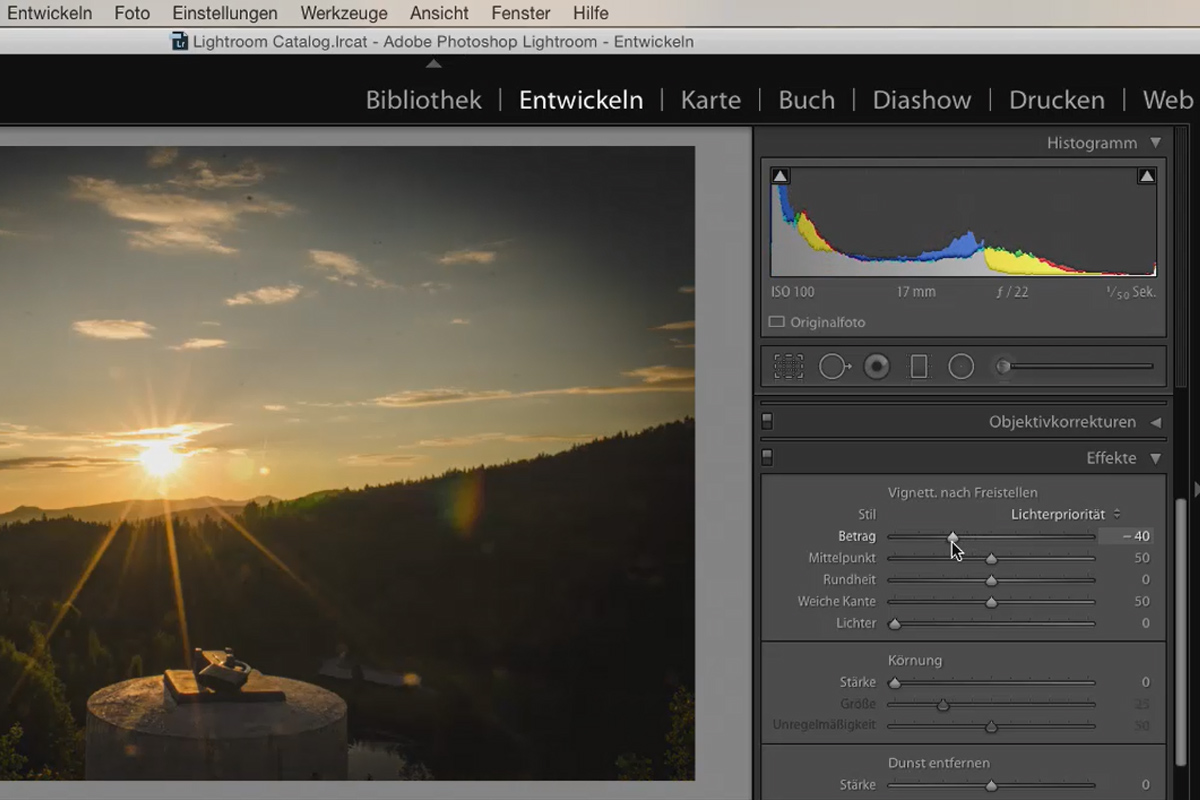Image resolution: width=1200 pixels, height=800 pixels.
Task: Open the Entwickeln menu in menu bar
Action: 50,13
